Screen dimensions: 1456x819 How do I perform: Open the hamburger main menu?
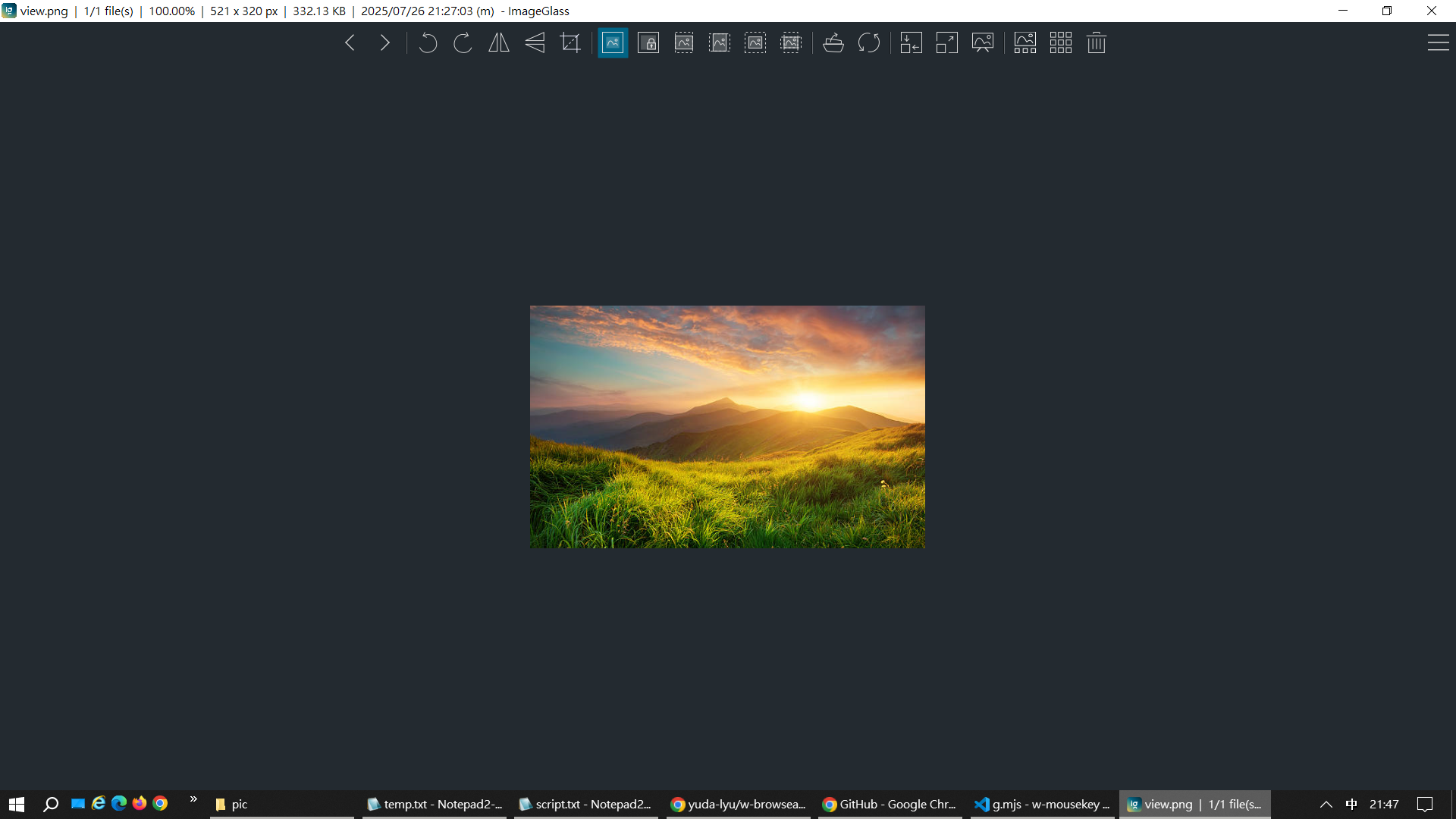tap(1438, 43)
